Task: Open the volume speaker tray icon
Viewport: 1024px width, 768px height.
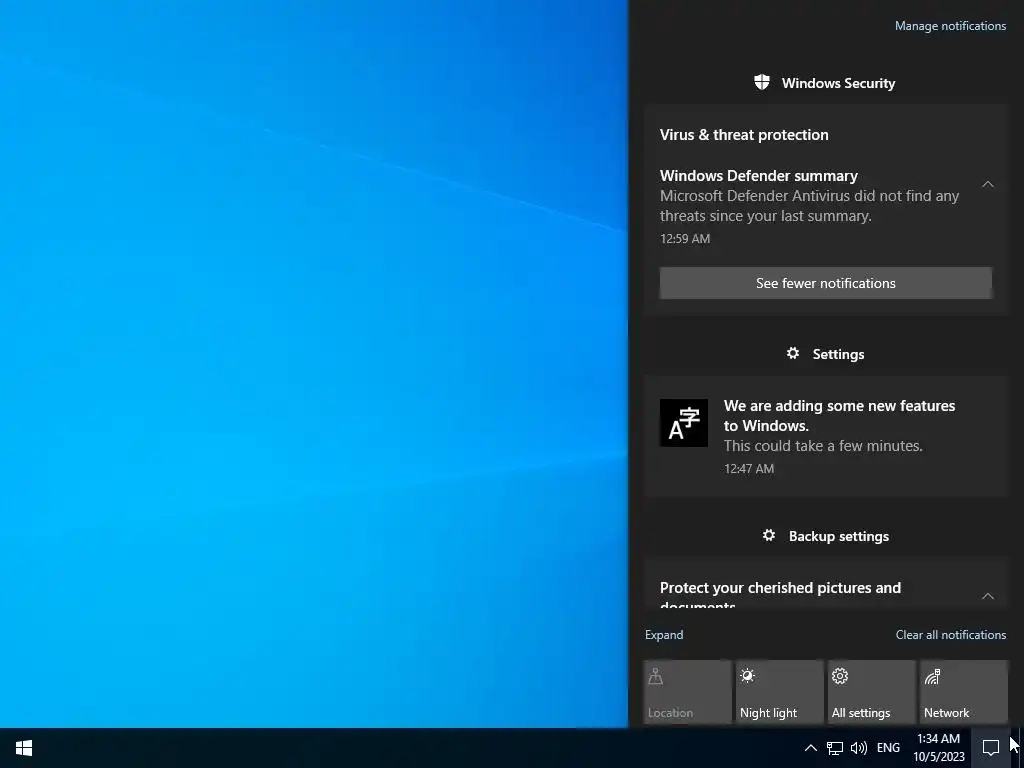Action: pos(859,748)
